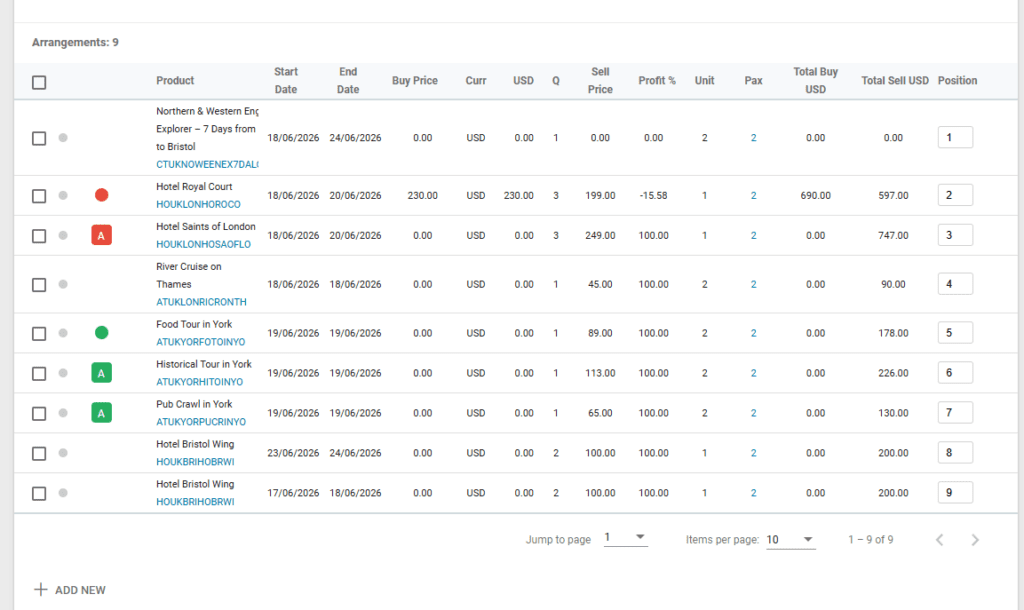Image resolution: width=1024 pixels, height=610 pixels.
Task: Check the Pub Crawl in York row checkbox
Action: [39, 413]
